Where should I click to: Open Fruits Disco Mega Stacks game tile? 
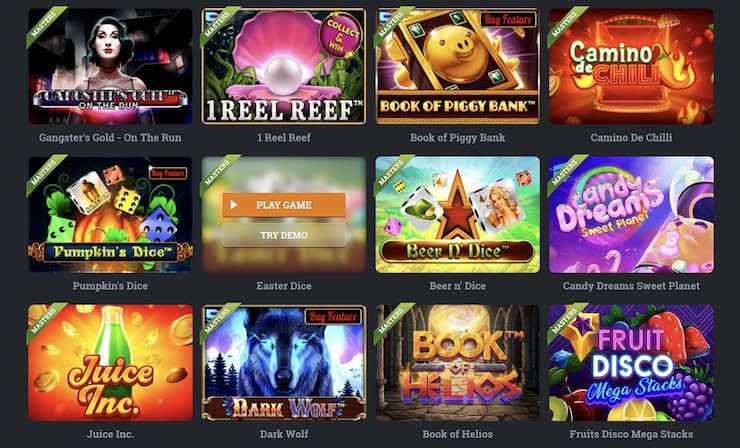pyautogui.click(x=631, y=363)
